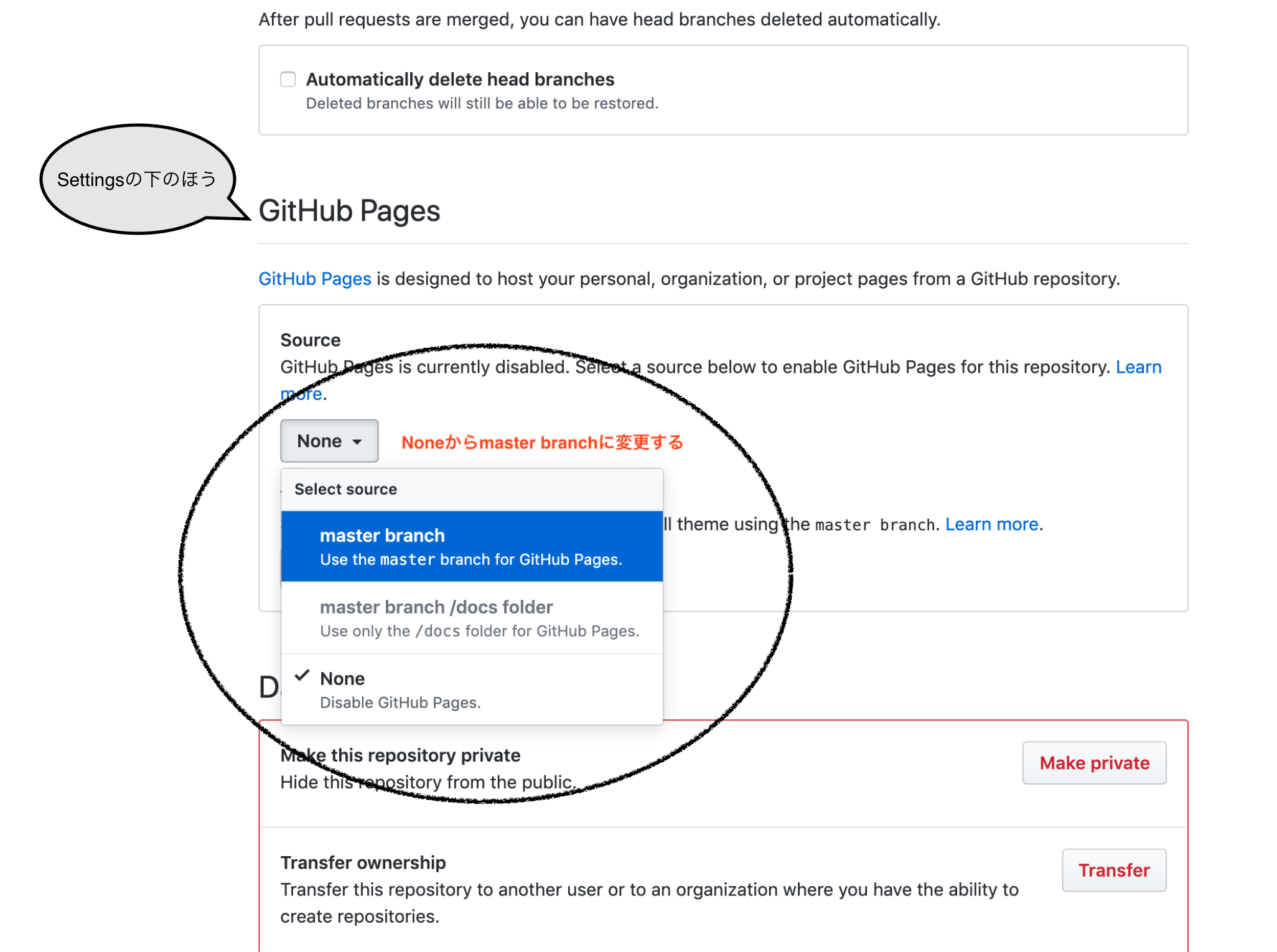Choose master branch /docs folder option

(x=472, y=618)
